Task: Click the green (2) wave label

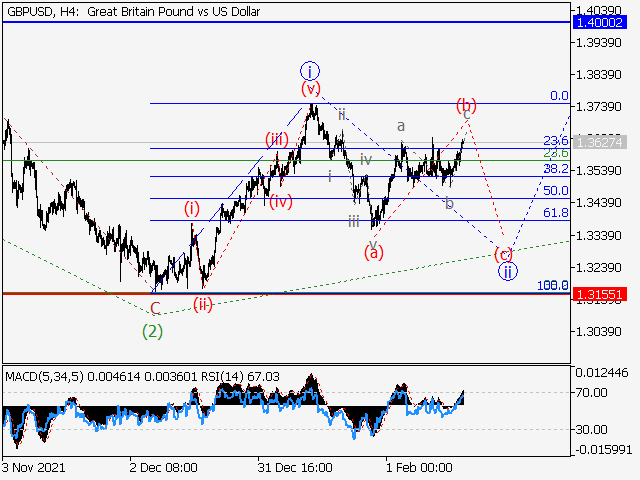Action: pyautogui.click(x=152, y=331)
